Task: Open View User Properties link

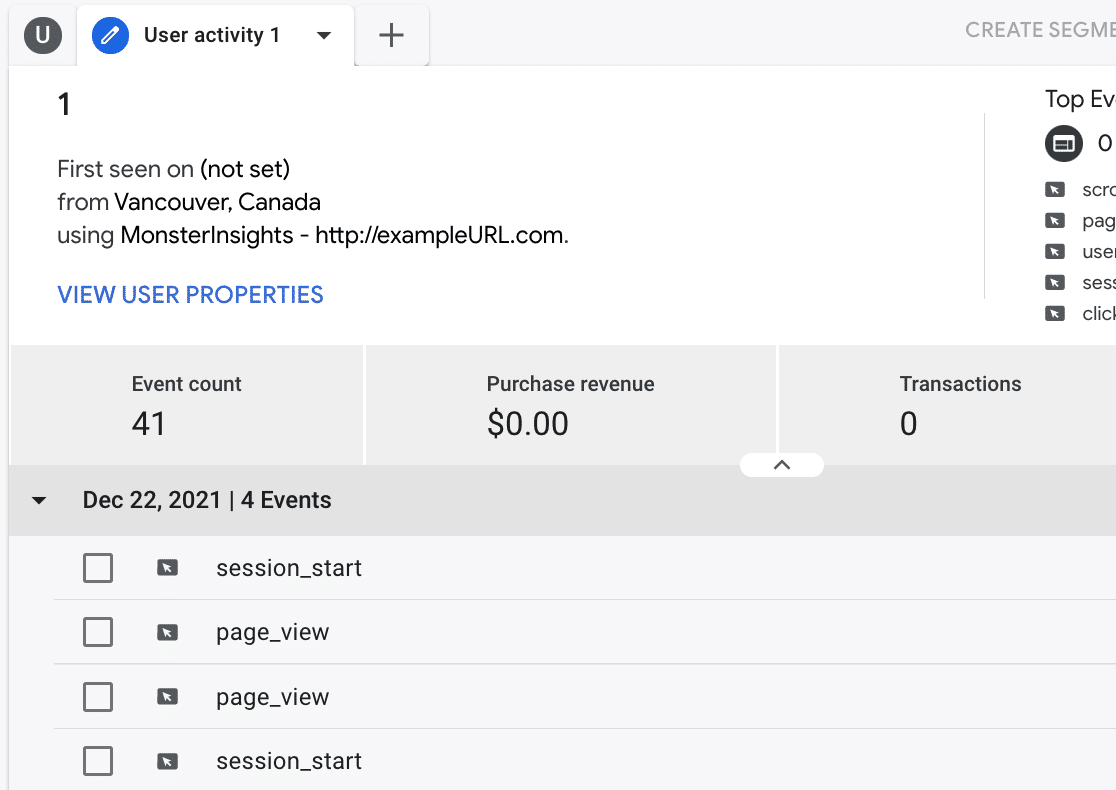Action: point(190,295)
